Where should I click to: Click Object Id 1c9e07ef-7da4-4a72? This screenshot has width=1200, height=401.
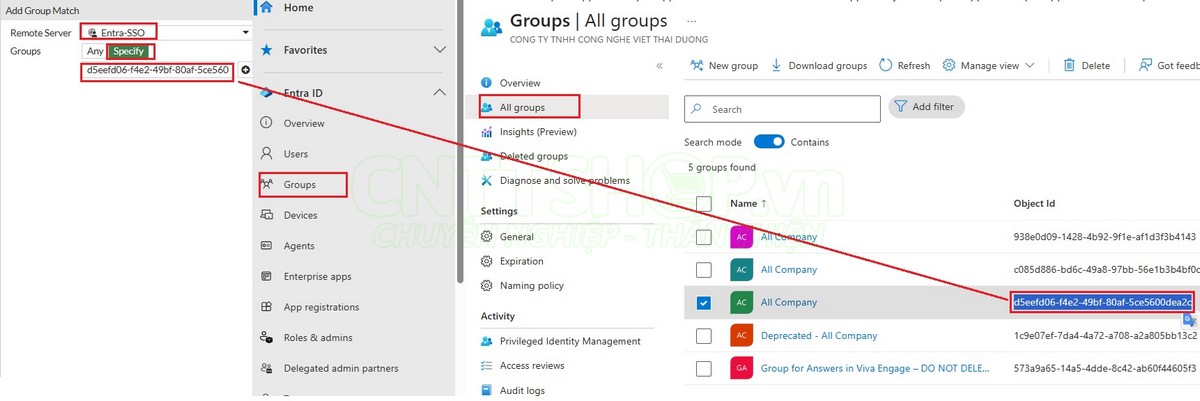[1105, 335]
